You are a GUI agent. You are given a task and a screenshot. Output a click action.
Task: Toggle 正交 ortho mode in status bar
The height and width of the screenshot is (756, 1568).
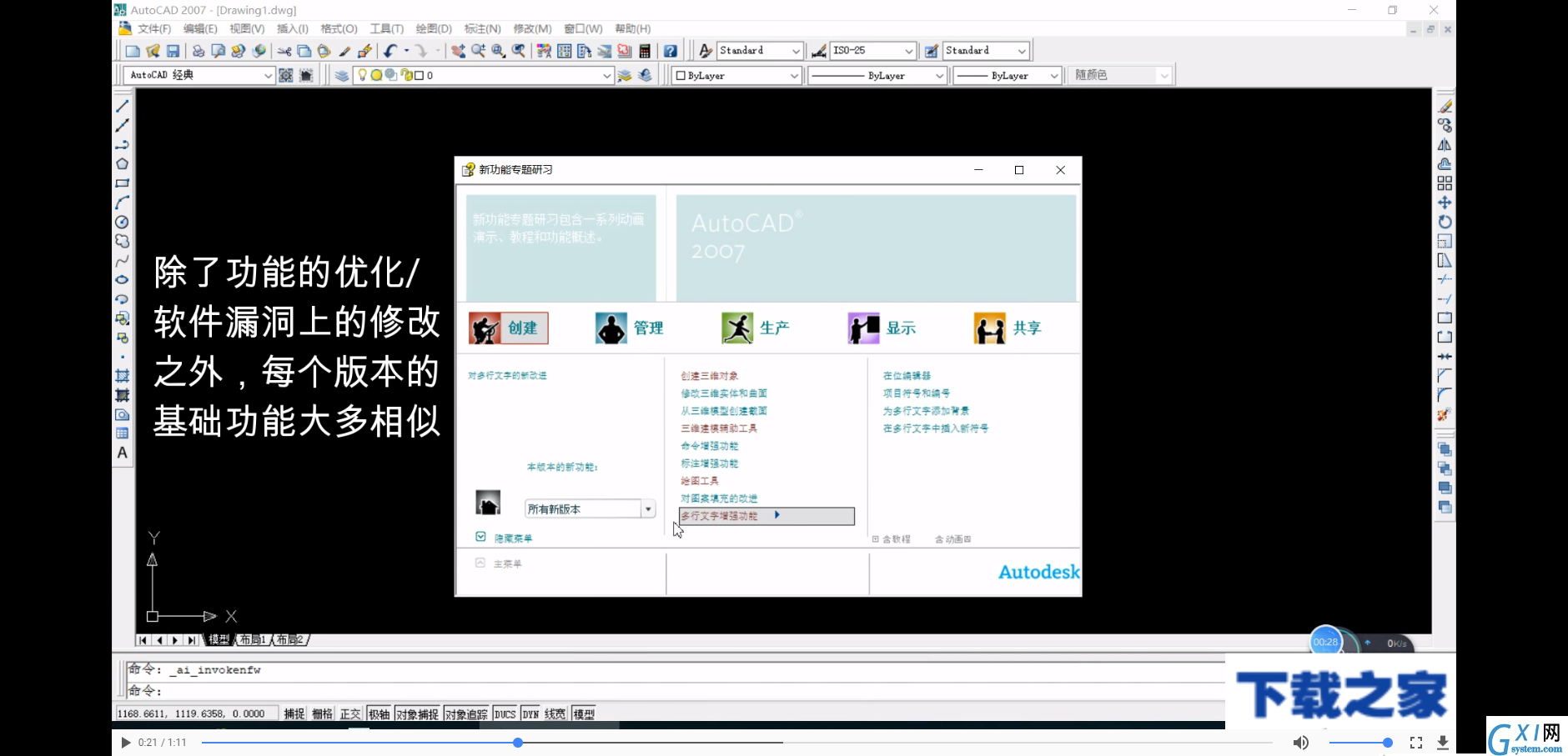coord(350,713)
